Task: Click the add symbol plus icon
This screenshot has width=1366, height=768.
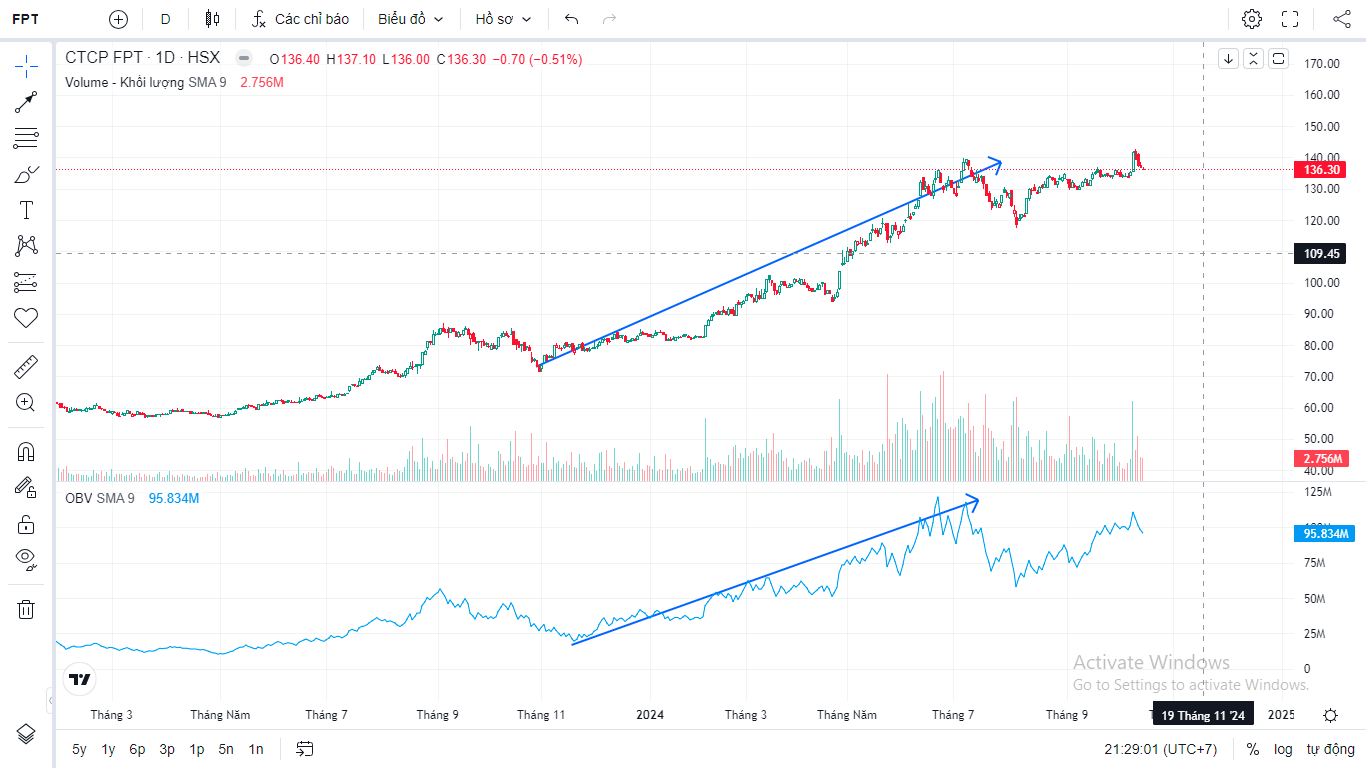Action: (x=118, y=19)
